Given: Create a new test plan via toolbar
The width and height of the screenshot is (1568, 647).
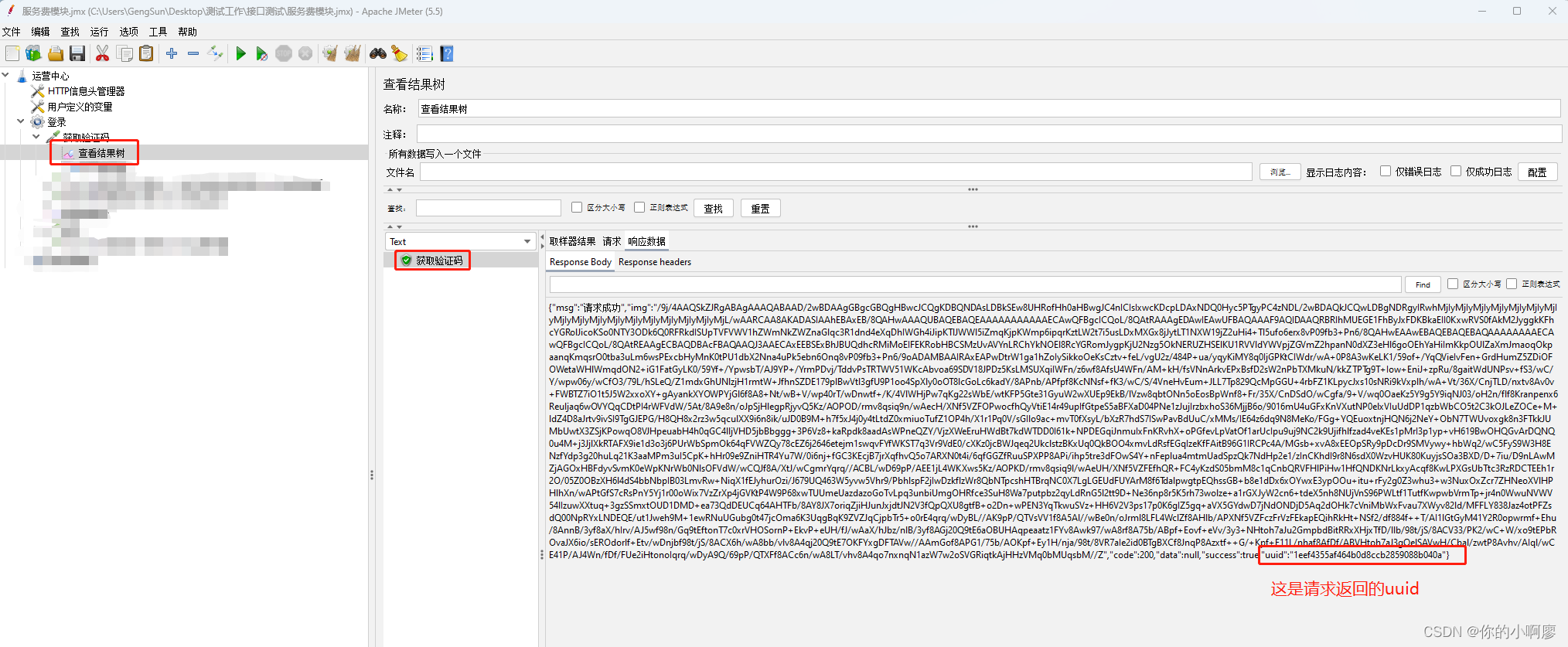Looking at the screenshot, I should [x=12, y=53].
